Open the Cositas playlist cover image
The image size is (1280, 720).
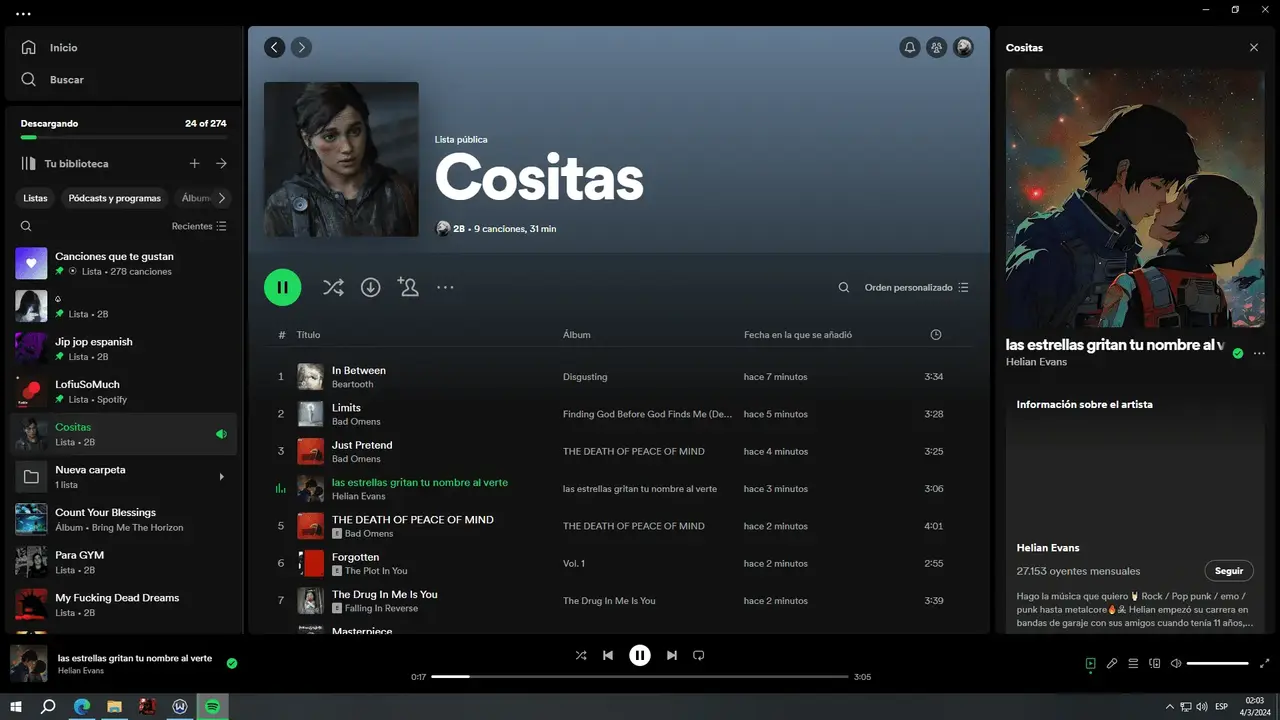341,159
